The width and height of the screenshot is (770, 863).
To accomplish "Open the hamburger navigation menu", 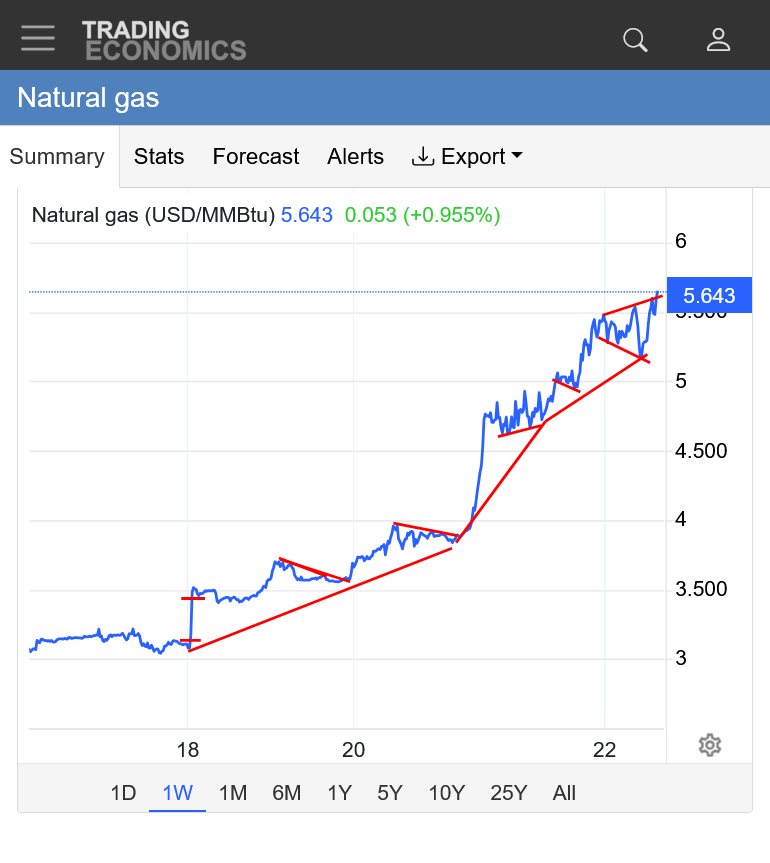I will click(x=38, y=38).
